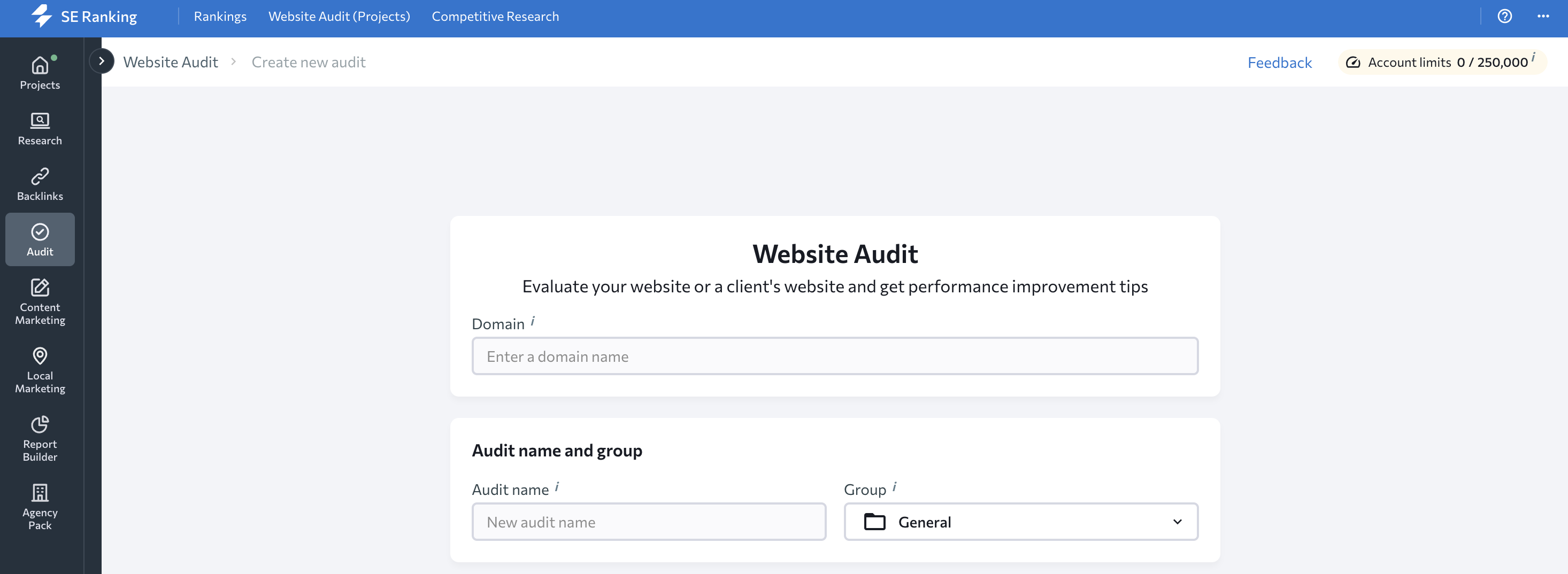Open the Research section in sidebar

pos(40,128)
